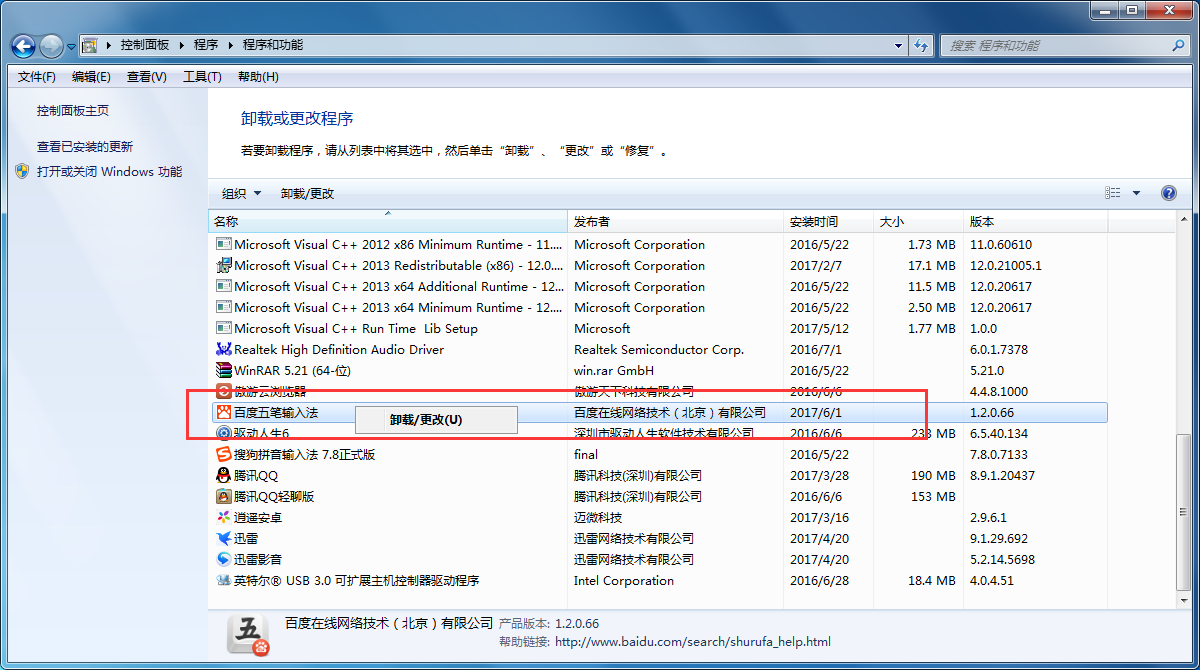Click the 卸载/更改 toolbar button
1200x670 pixels.
coord(307,194)
